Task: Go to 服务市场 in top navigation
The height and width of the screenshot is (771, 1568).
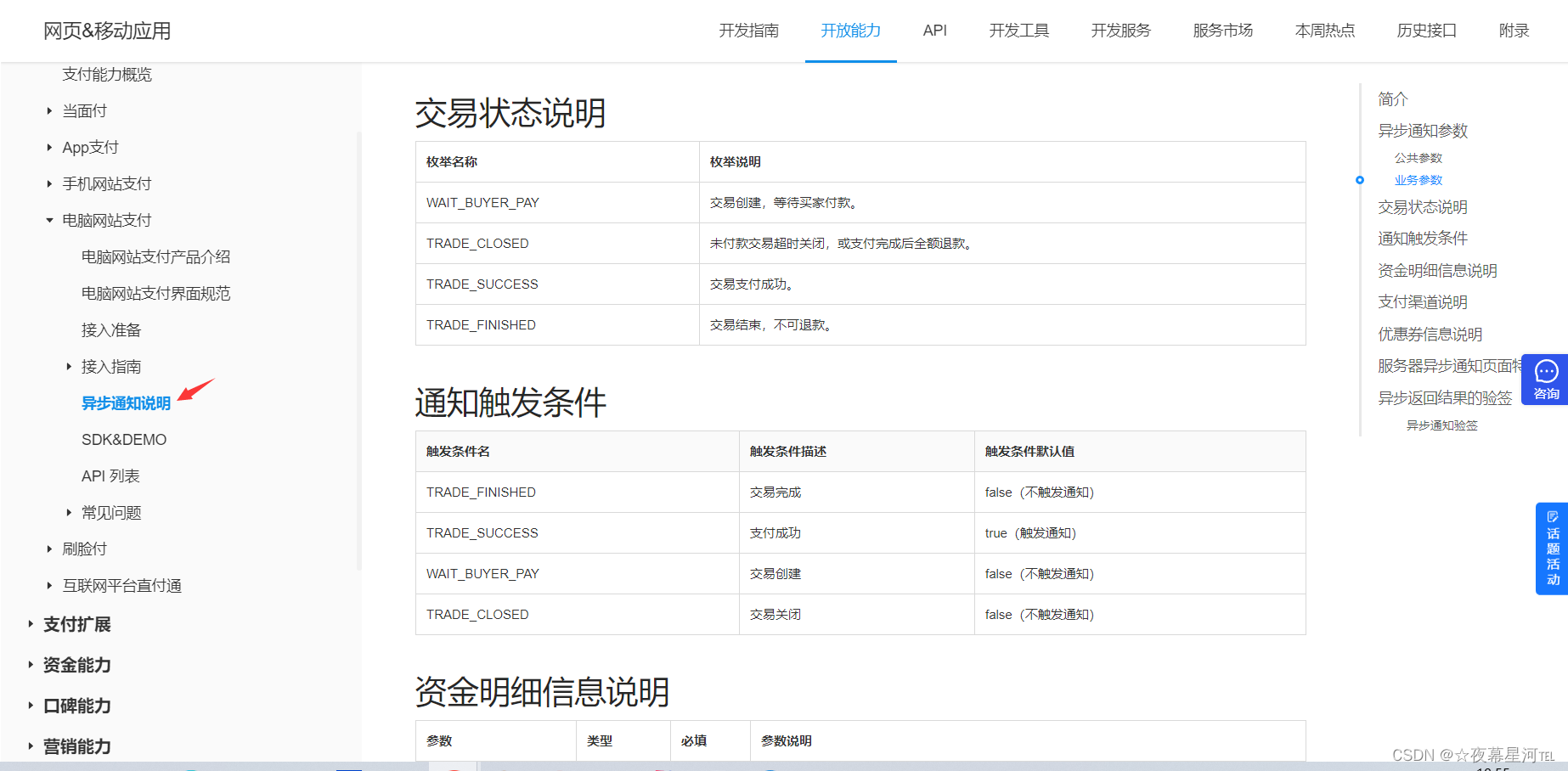Action: 1222,31
